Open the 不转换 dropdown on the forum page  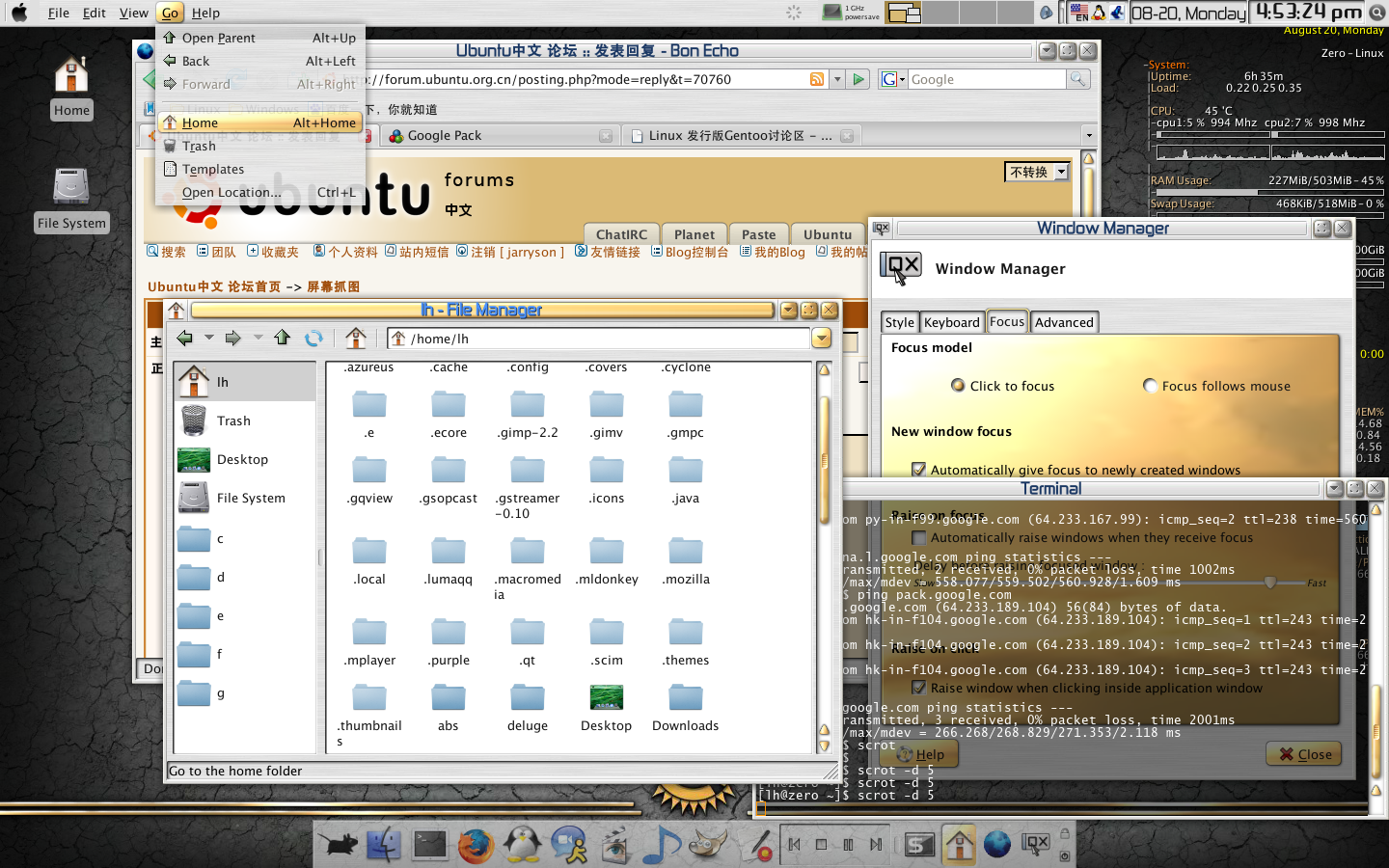point(1038,172)
